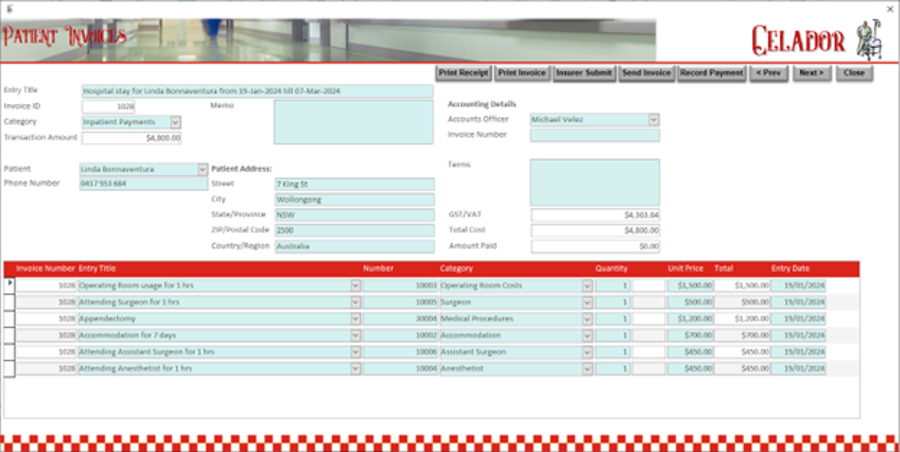Click the Print Receipt button
This screenshot has height=452, width=900.
(463, 73)
